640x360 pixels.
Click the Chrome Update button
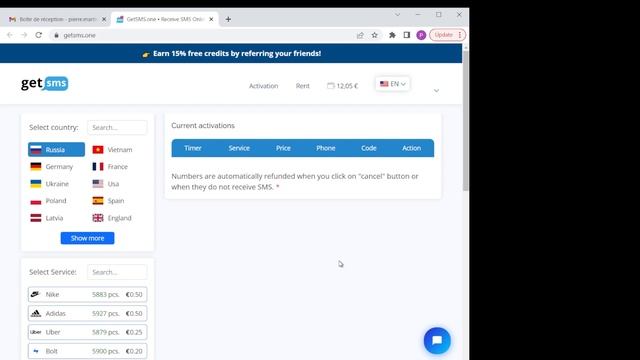(x=447, y=35)
